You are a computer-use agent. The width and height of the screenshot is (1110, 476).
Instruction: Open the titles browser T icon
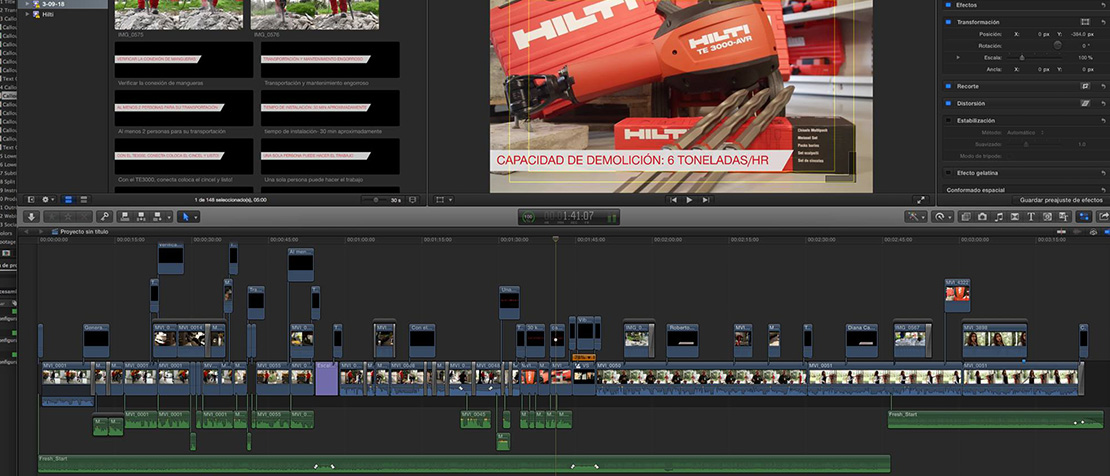pos(1031,217)
